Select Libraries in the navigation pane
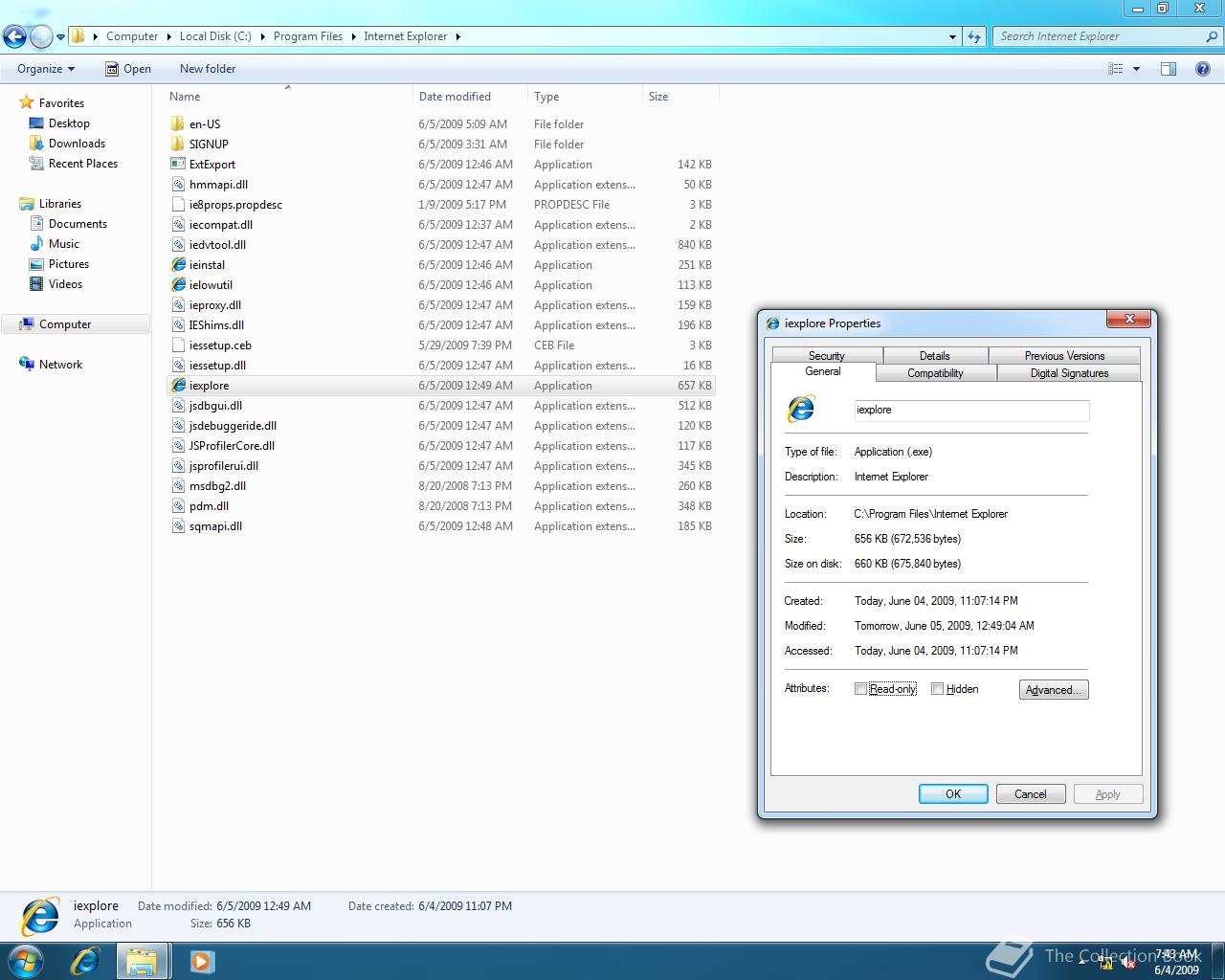Viewport: 1225px width, 980px height. 60,204
